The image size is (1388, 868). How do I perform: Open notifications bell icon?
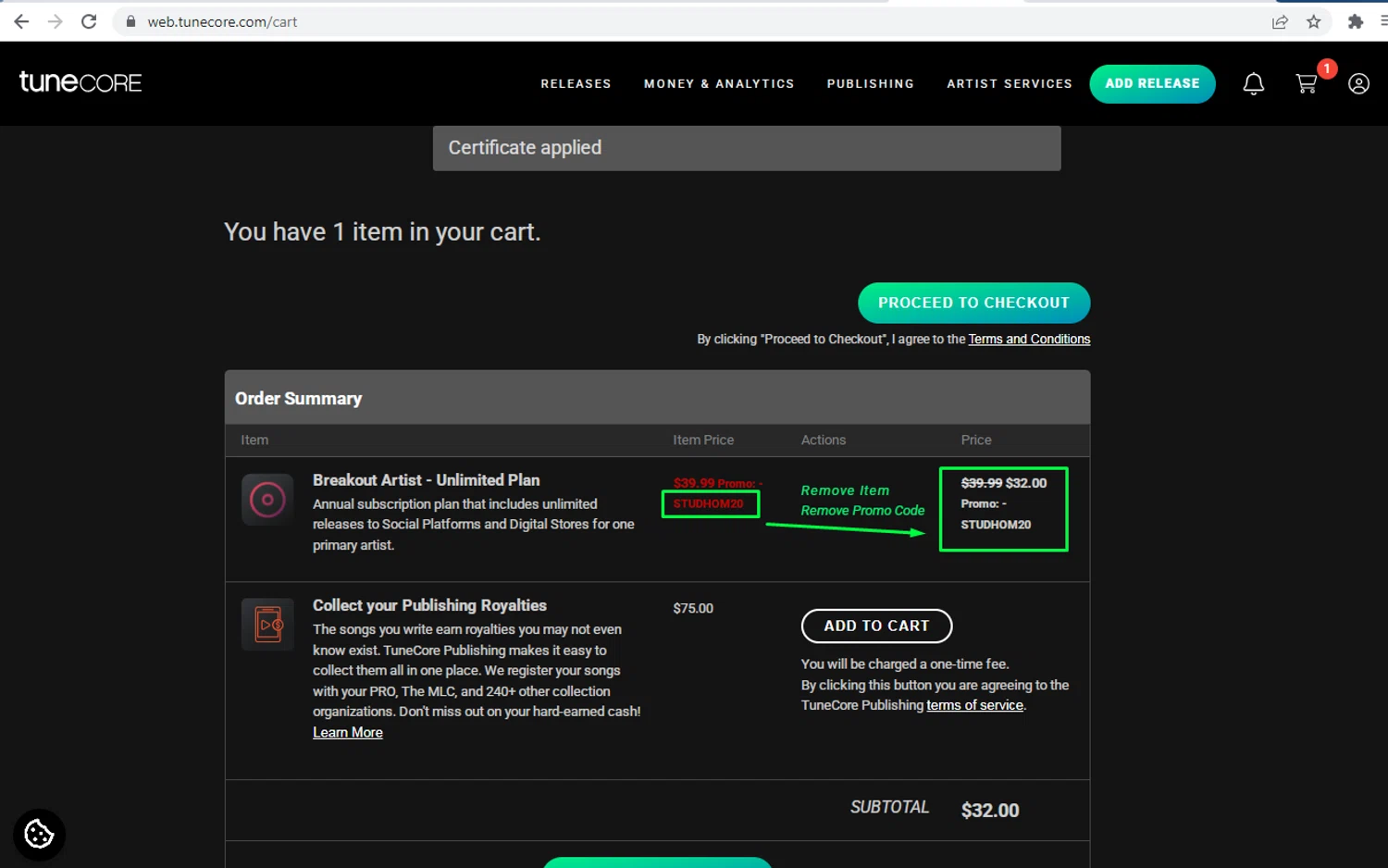click(1253, 84)
